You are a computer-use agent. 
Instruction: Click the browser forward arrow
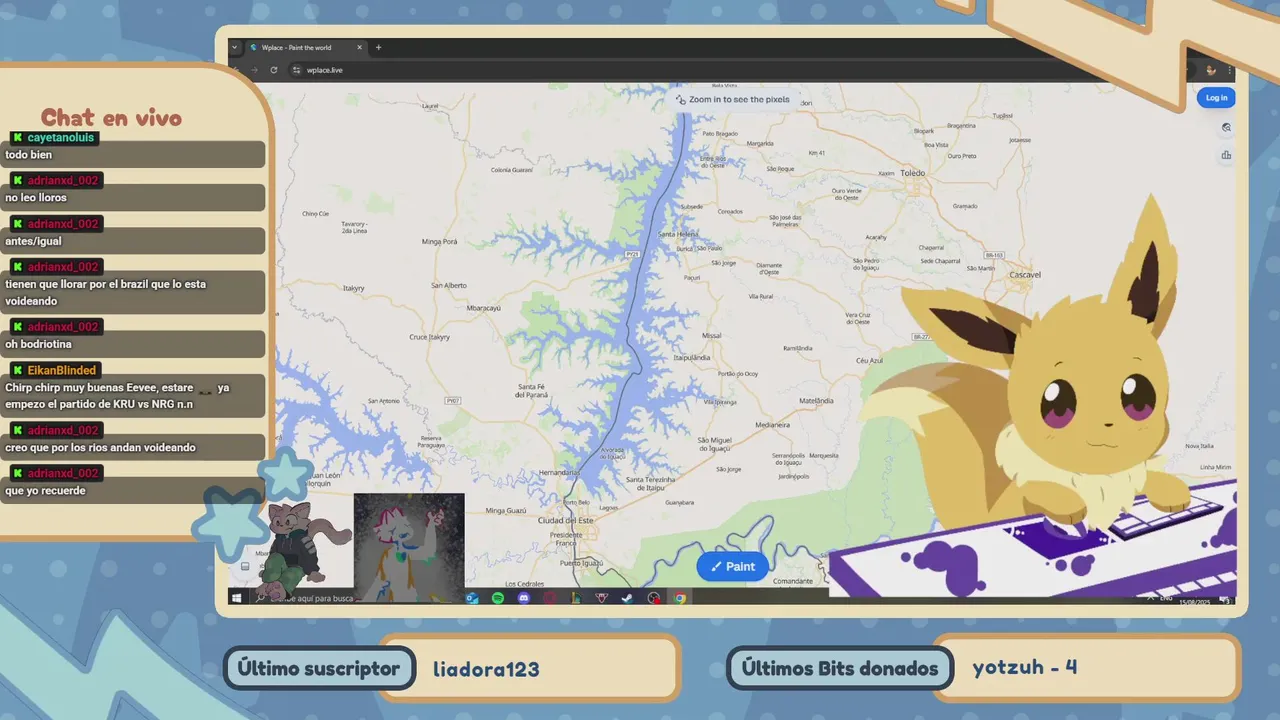[x=254, y=70]
